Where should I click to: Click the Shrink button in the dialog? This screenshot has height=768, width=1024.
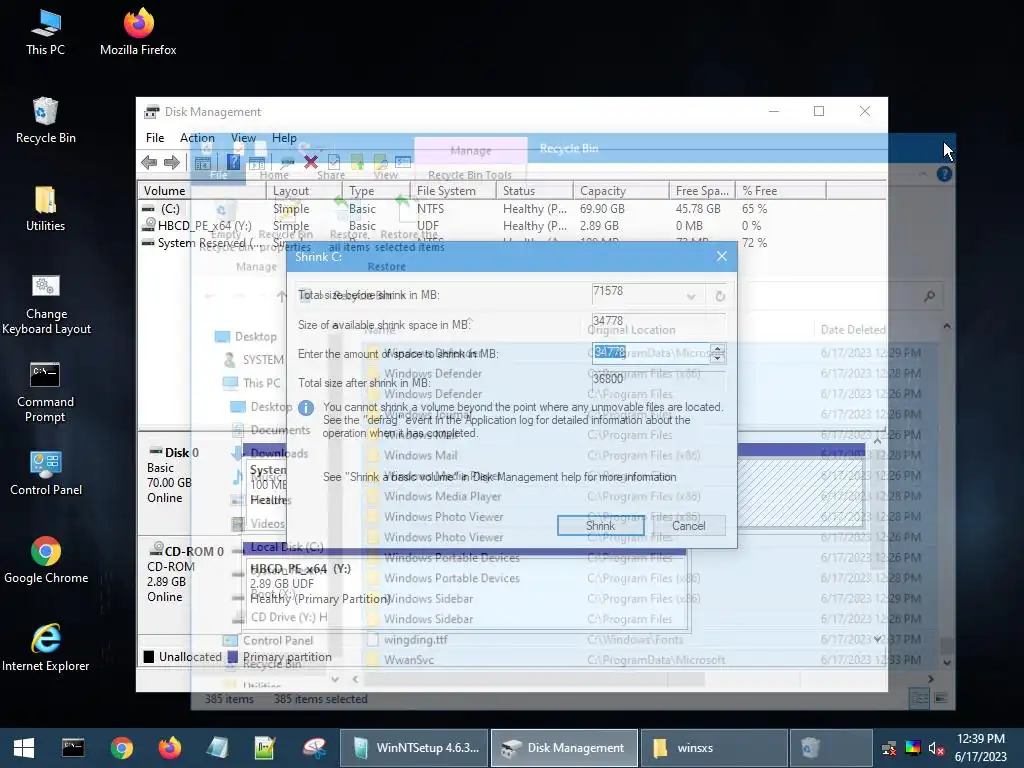601,526
